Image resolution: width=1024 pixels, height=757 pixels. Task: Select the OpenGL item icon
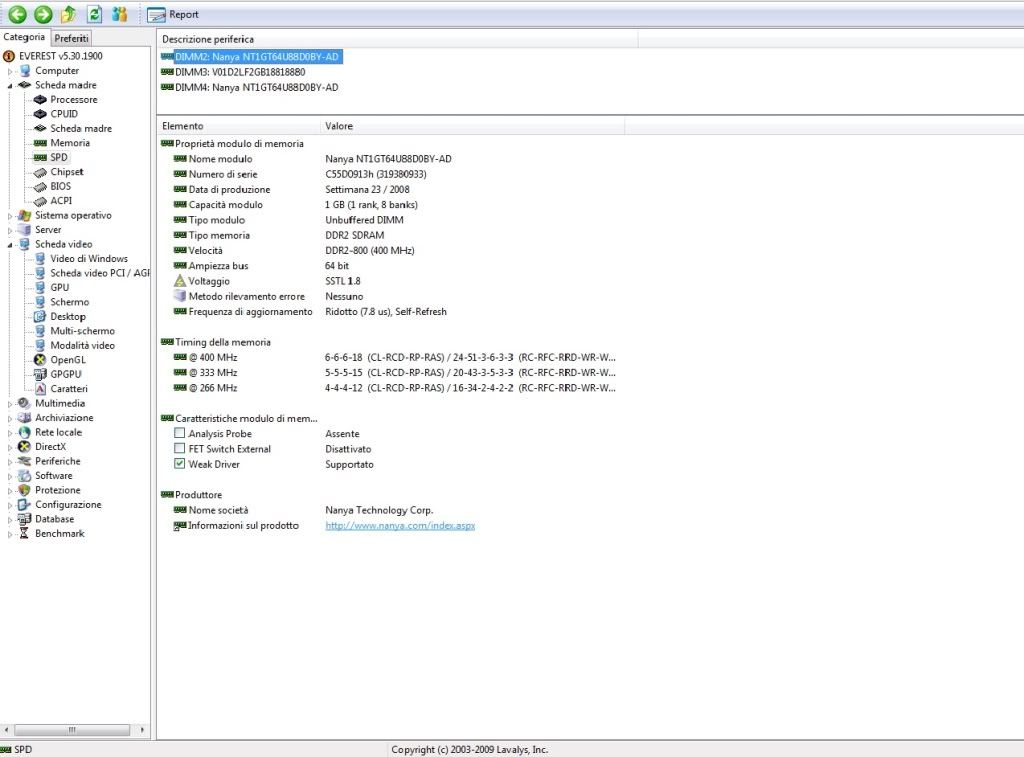point(40,360)
